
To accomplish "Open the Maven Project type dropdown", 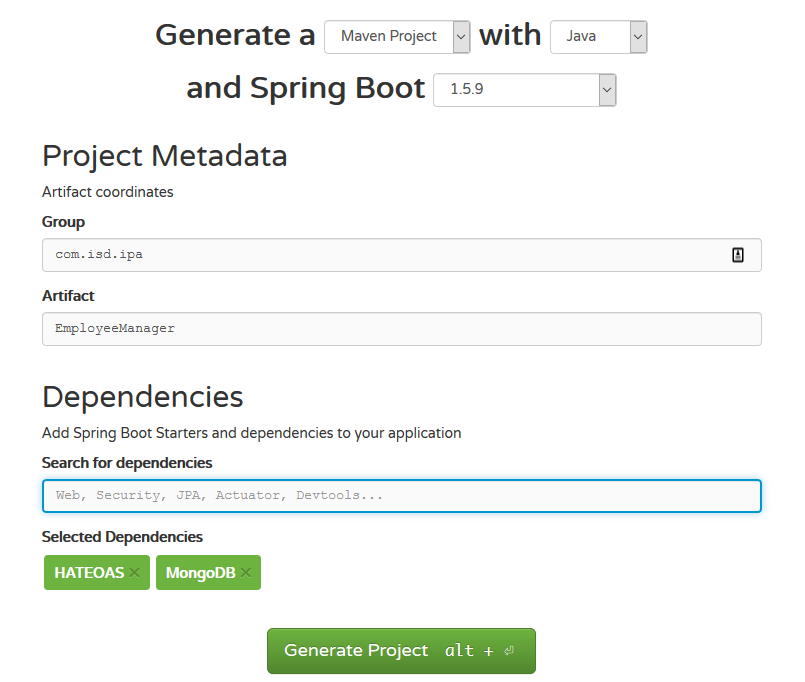I will (x=397, y=37).
